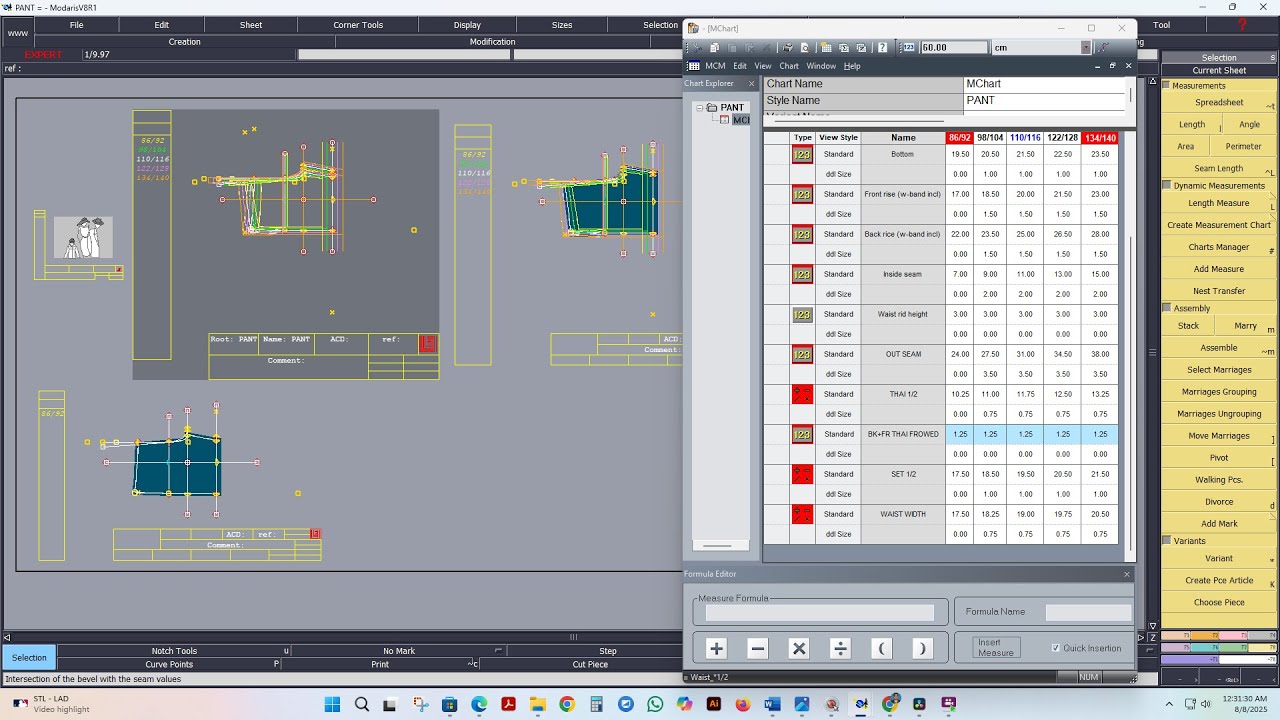
Task: Toggle the Measurements section checkbox
Action: 1166,86
